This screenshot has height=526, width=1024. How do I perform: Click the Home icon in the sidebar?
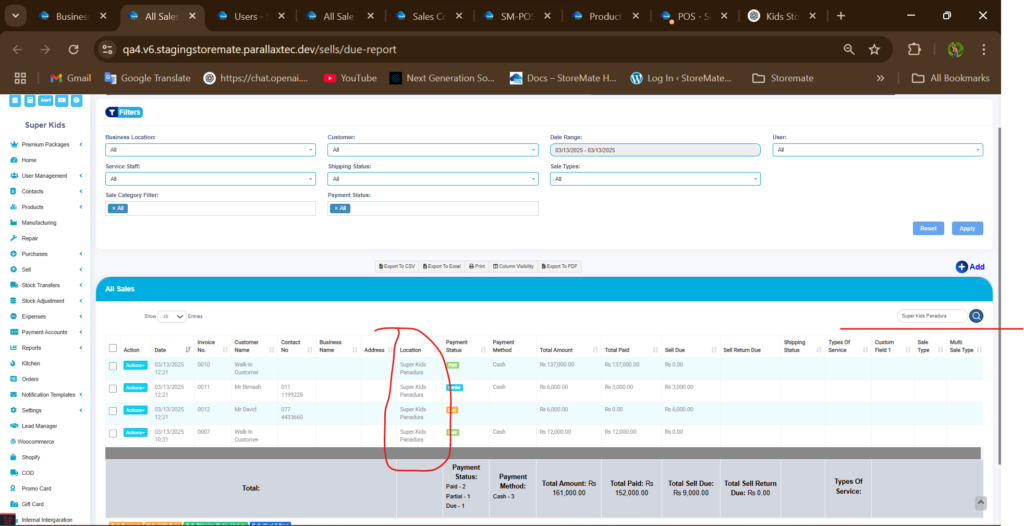(14, 160)
